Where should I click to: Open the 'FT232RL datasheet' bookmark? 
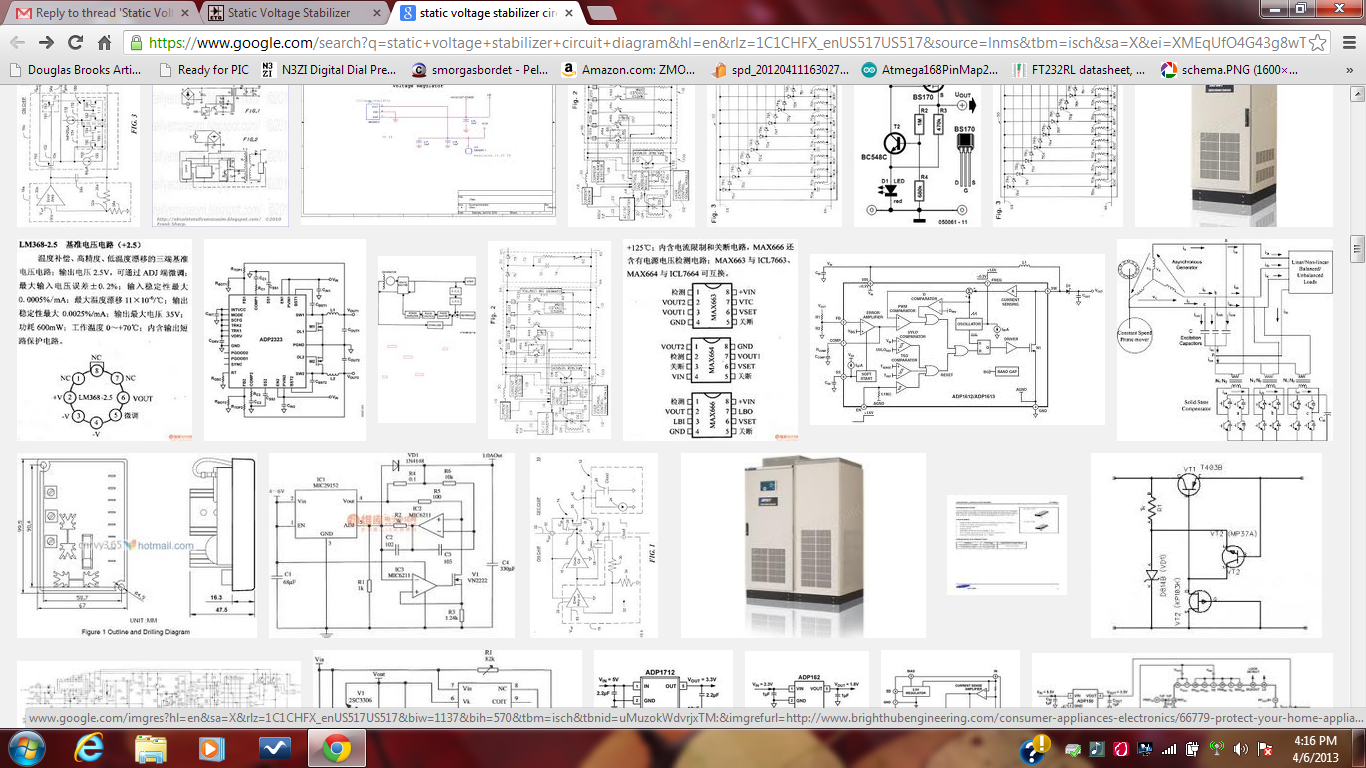1079,70
